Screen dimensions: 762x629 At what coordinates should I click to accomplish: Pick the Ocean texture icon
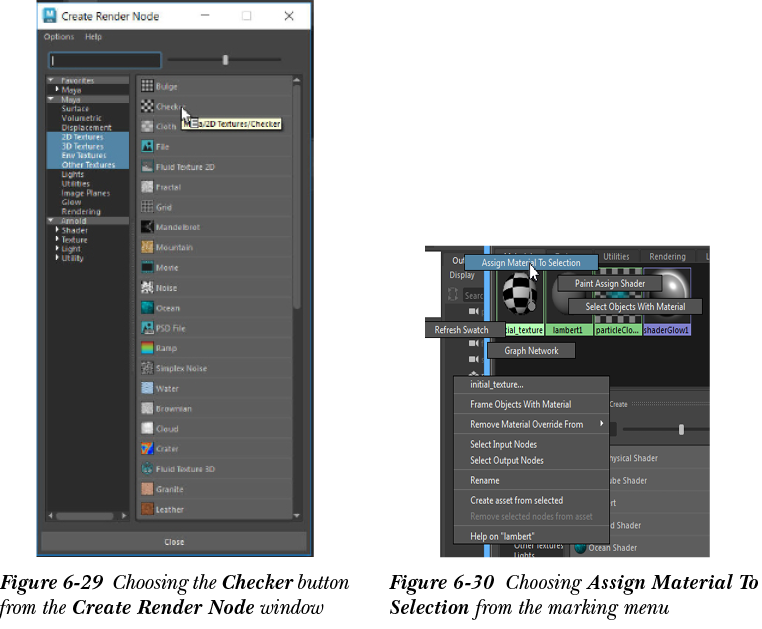point(147,308)
